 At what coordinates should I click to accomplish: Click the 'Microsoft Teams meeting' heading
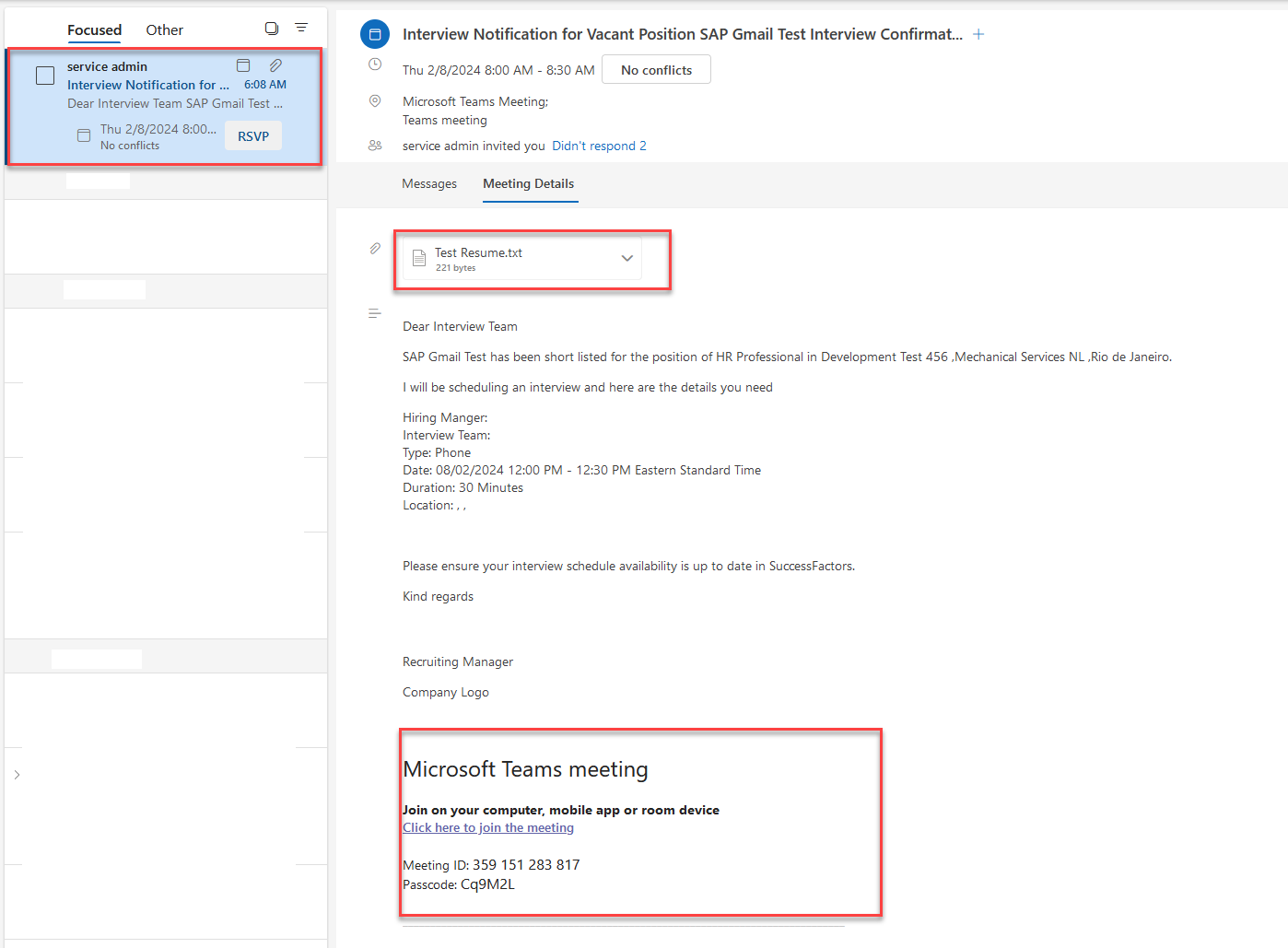point(525,769)
